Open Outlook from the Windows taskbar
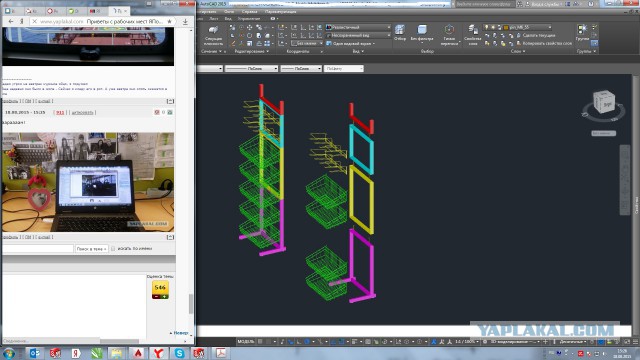This screenshot has height=360, width=640. [35, 353]
